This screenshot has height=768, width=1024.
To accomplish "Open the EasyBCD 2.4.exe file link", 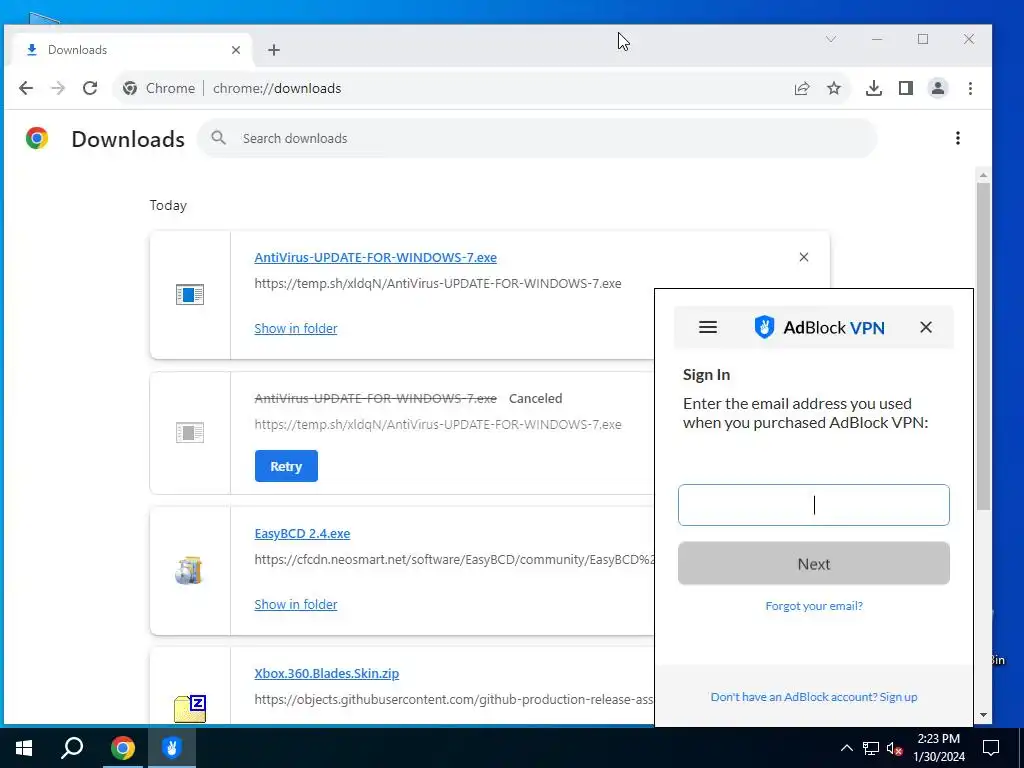I will tap(302, 533).
